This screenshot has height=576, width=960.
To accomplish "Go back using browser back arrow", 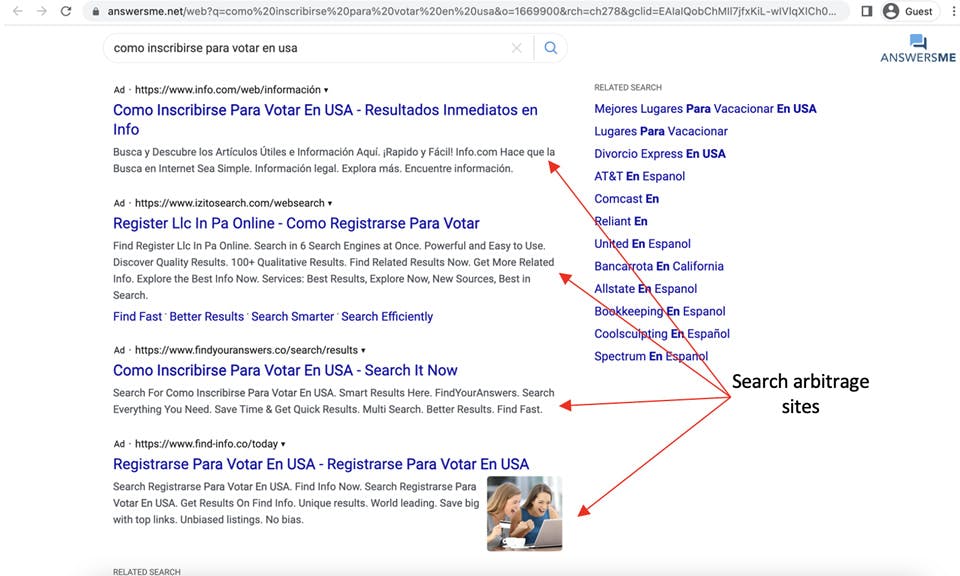I will coord(18,11).
